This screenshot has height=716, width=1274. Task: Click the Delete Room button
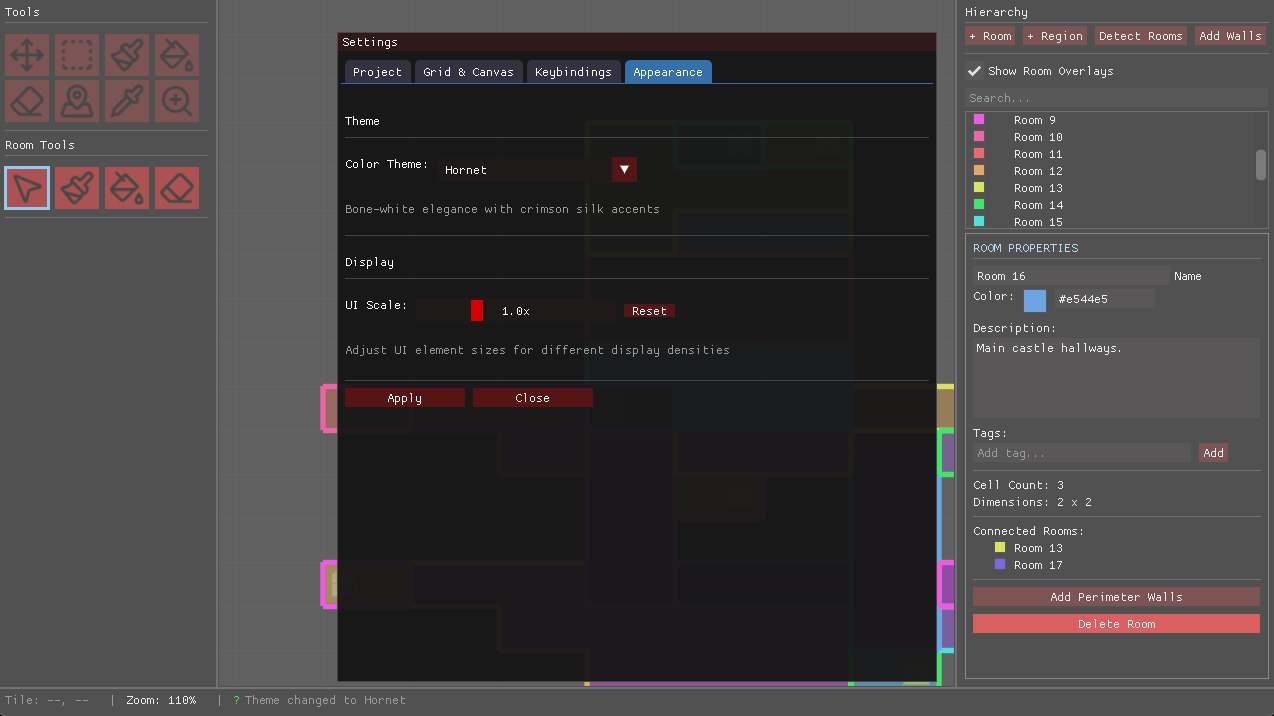[1116, 624]
